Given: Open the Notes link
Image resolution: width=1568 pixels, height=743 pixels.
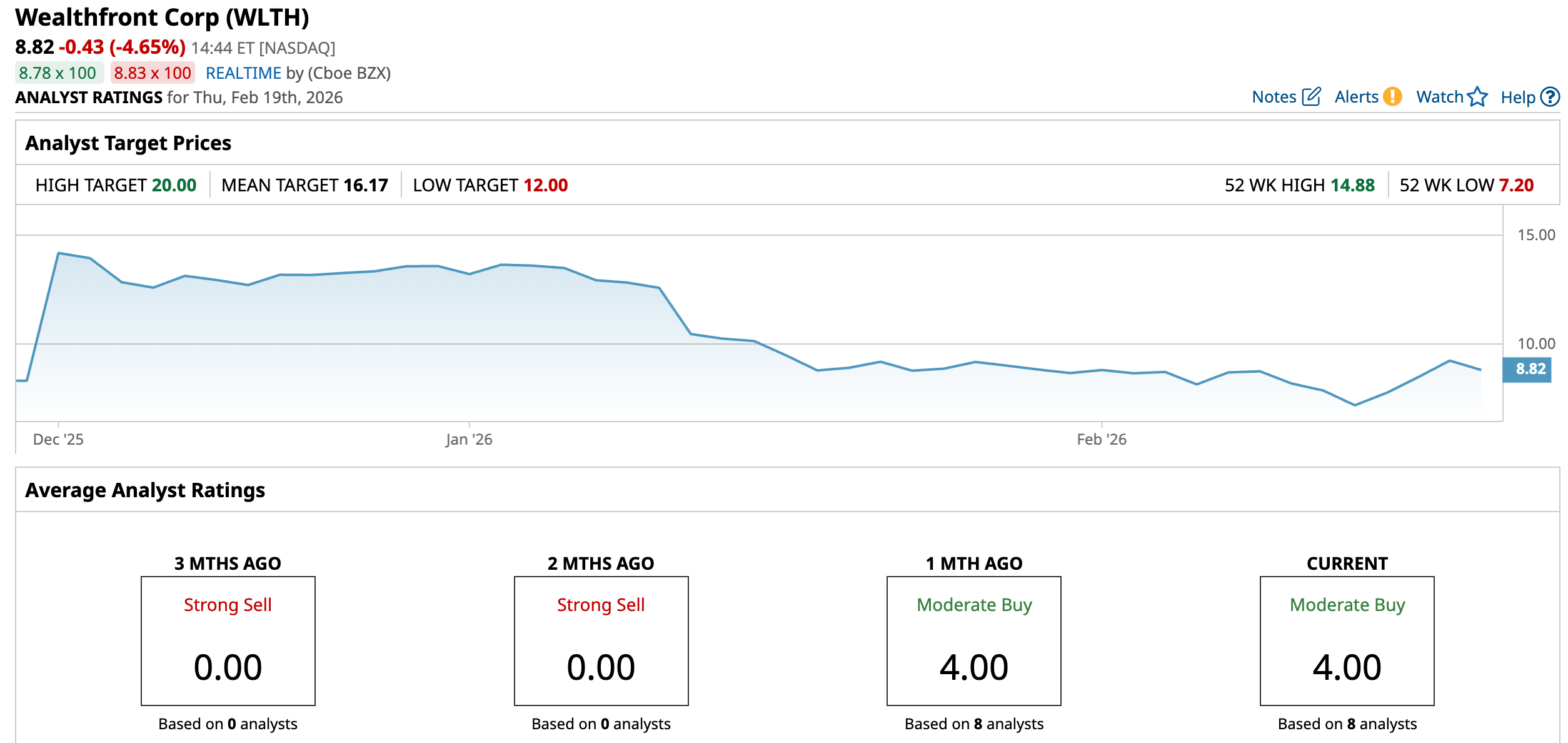Looking at the screenshot, I should click(1274, 97).
